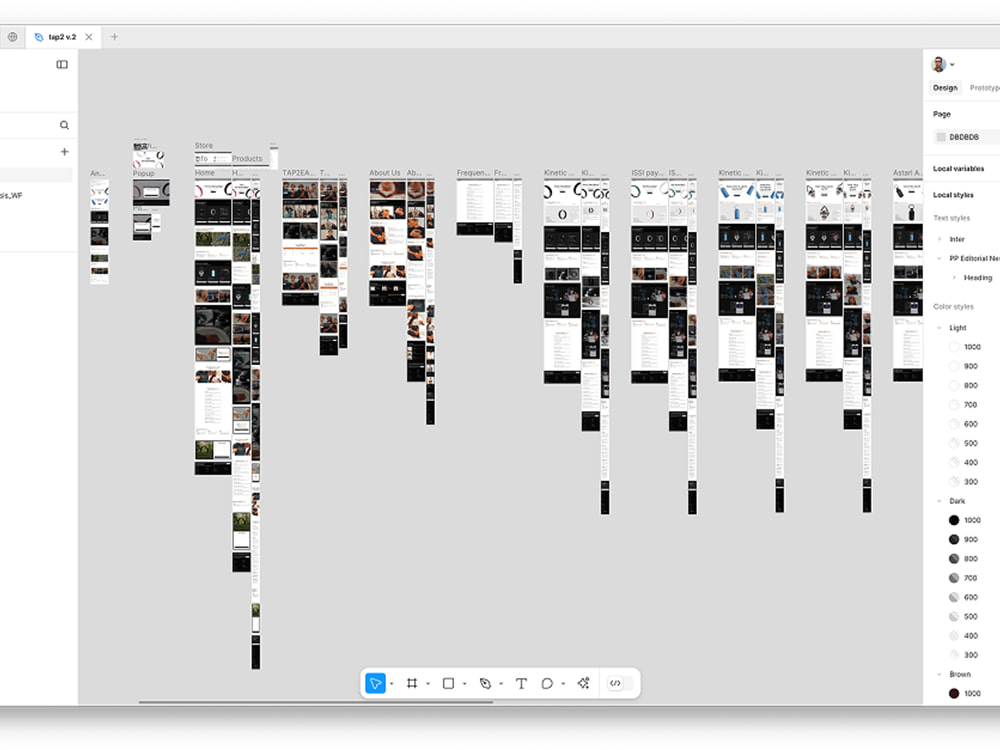Select Light 900 color style
Screen dimensions: 1000x750
click(x=963, y=366)
